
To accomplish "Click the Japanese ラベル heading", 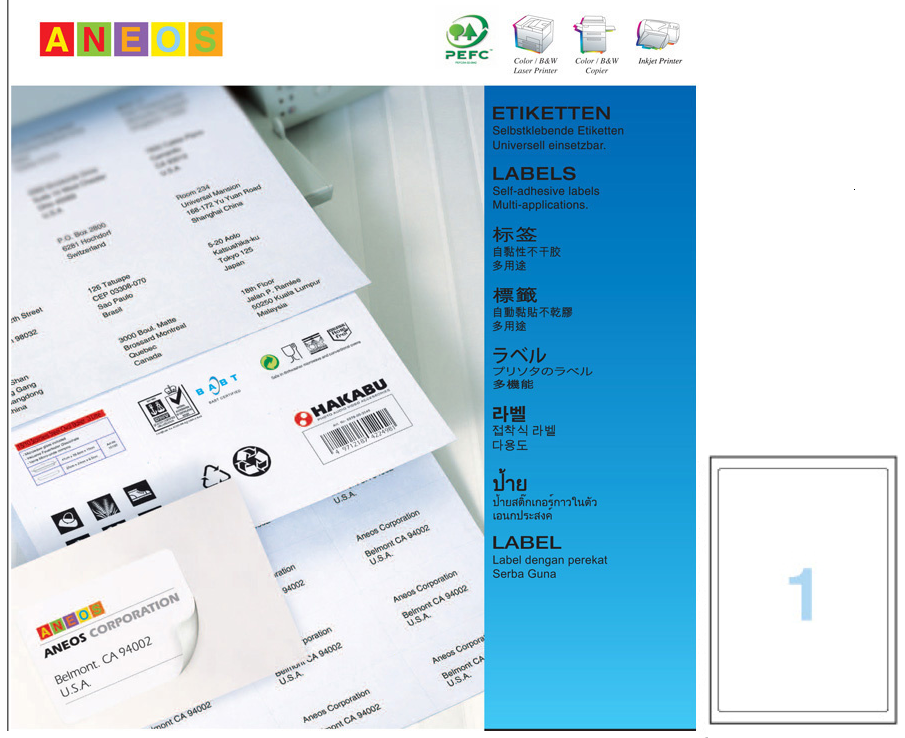I will click(x=519, y=355).
